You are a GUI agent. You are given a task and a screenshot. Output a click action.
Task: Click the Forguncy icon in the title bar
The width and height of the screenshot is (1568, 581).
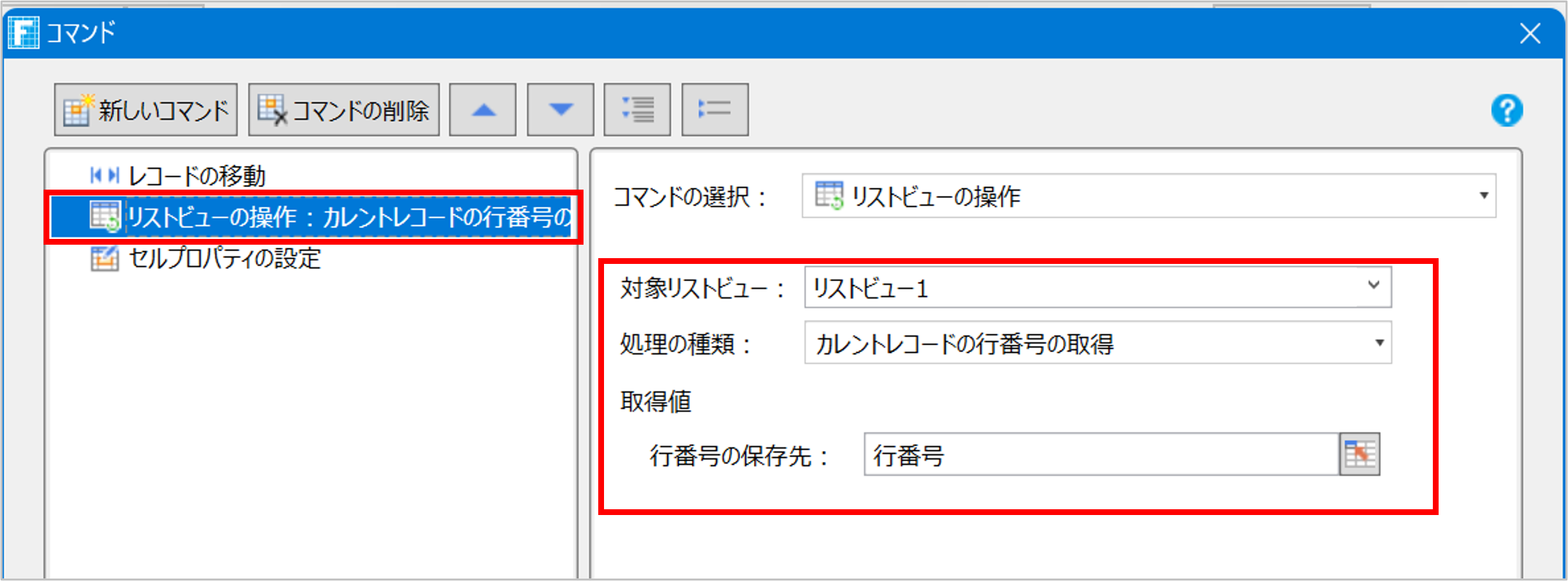[24, 32]
